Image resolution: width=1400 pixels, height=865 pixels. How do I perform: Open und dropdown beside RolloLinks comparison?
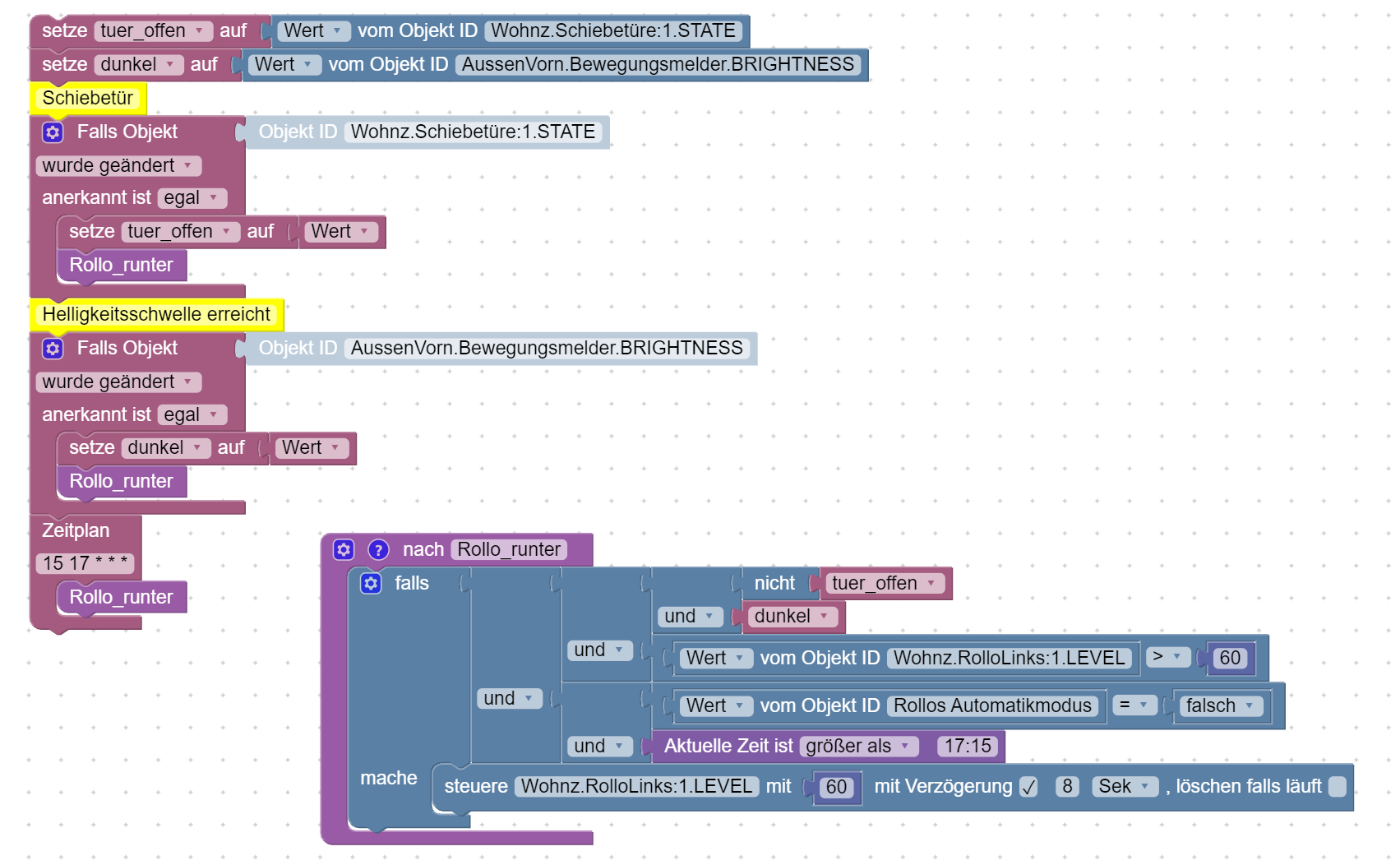[599, 650]
